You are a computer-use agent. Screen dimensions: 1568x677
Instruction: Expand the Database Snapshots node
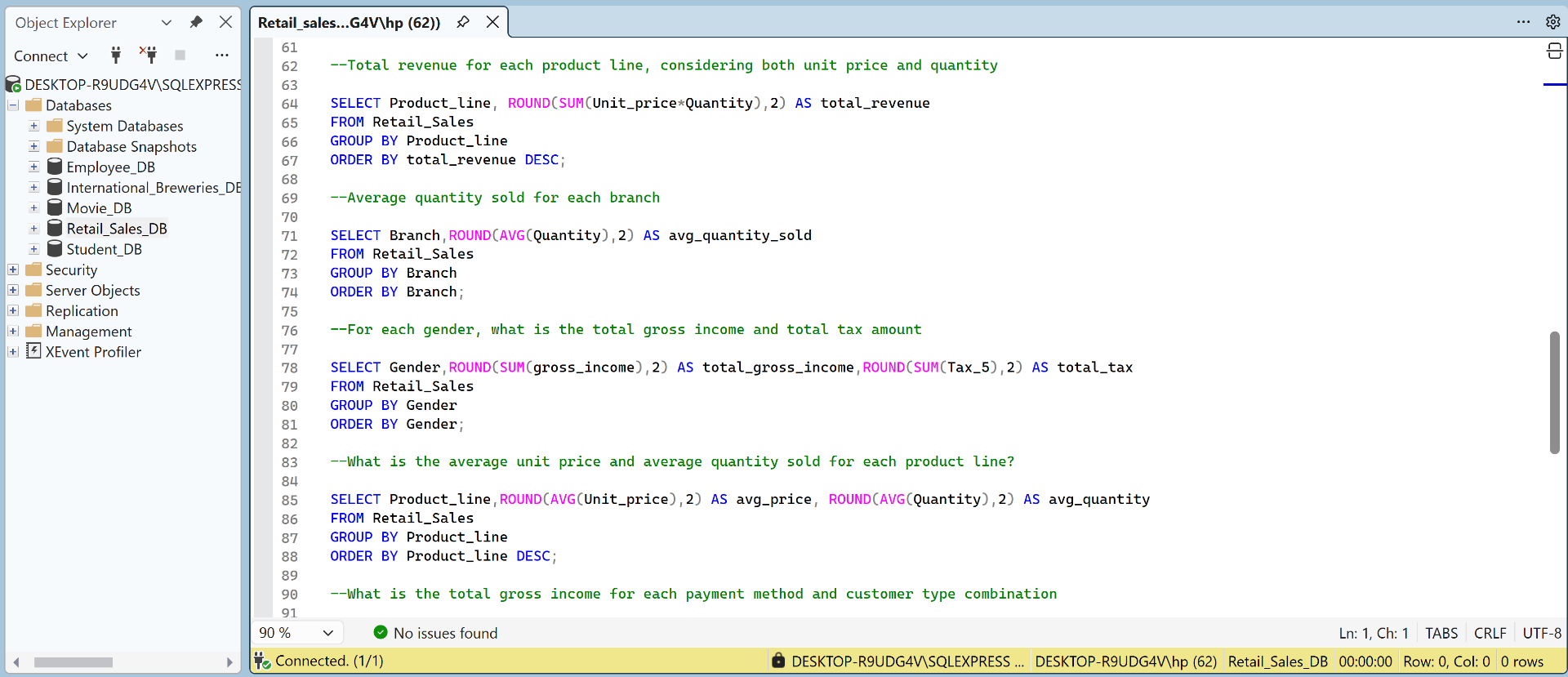[x=34, y=146]
